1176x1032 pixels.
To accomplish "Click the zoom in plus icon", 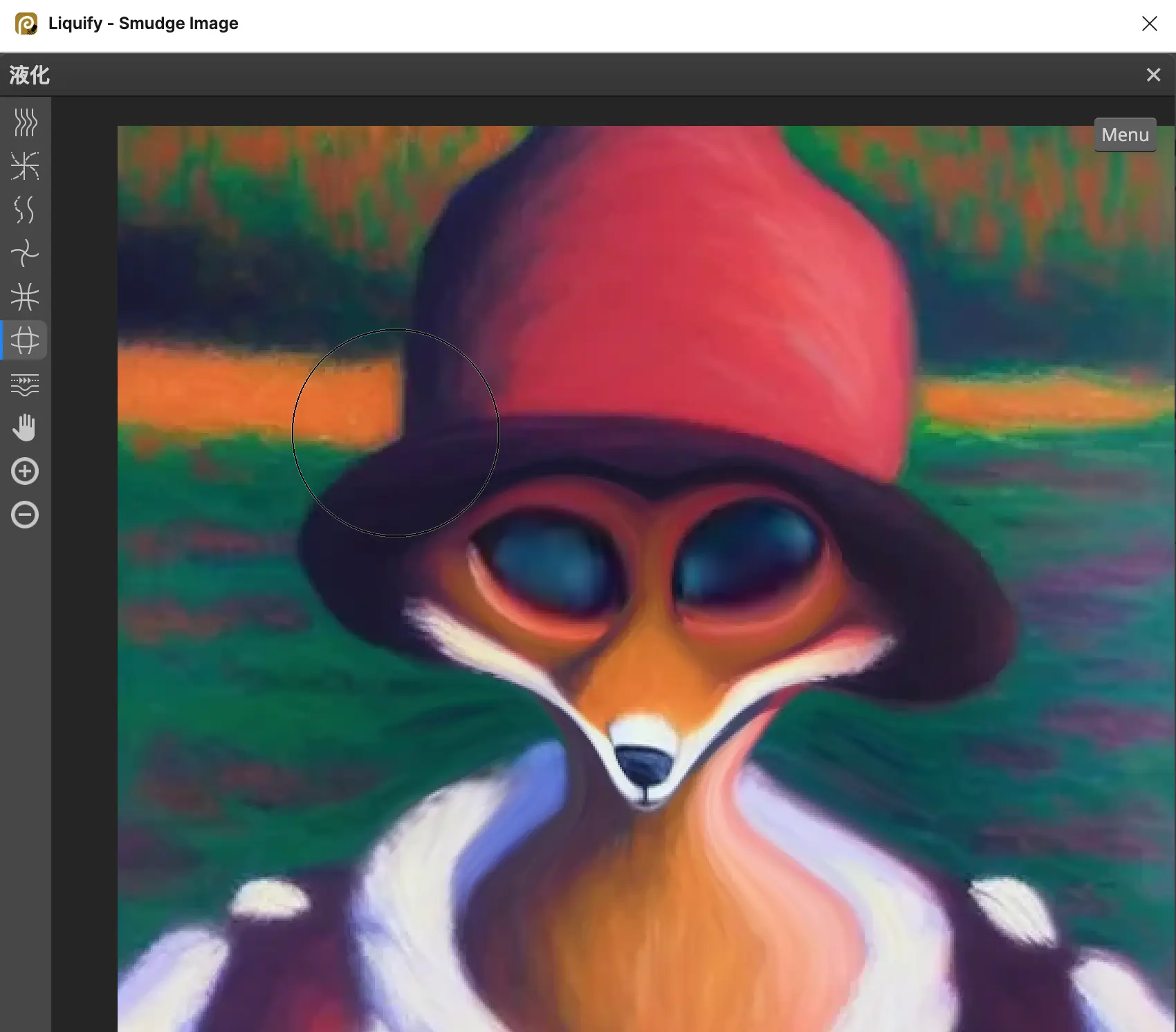I will [25, 472].
